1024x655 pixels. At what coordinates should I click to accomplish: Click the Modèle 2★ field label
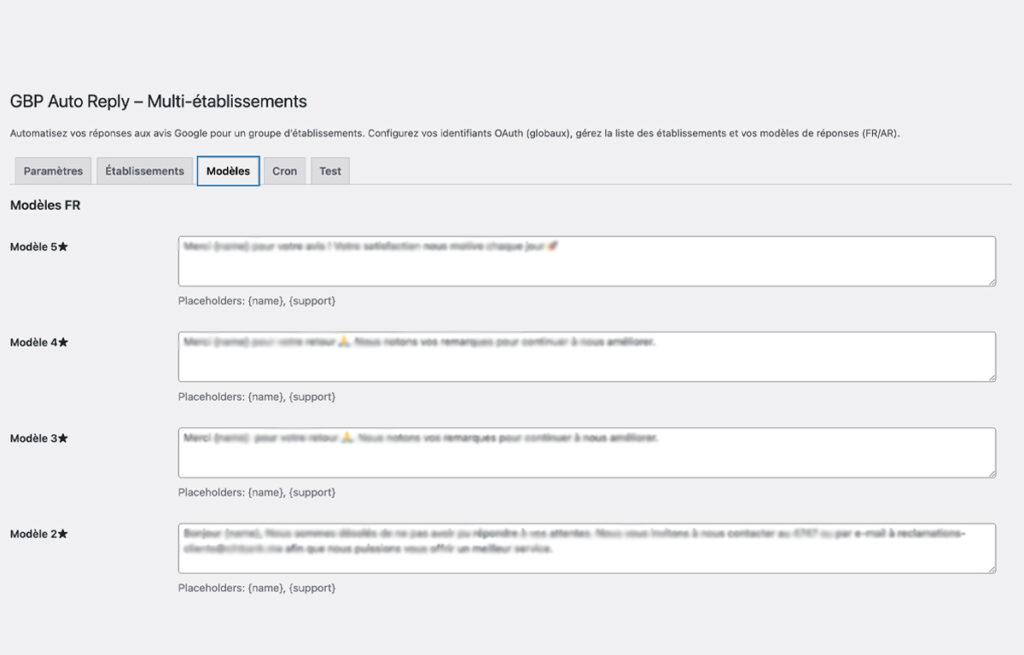coord(39,534)
